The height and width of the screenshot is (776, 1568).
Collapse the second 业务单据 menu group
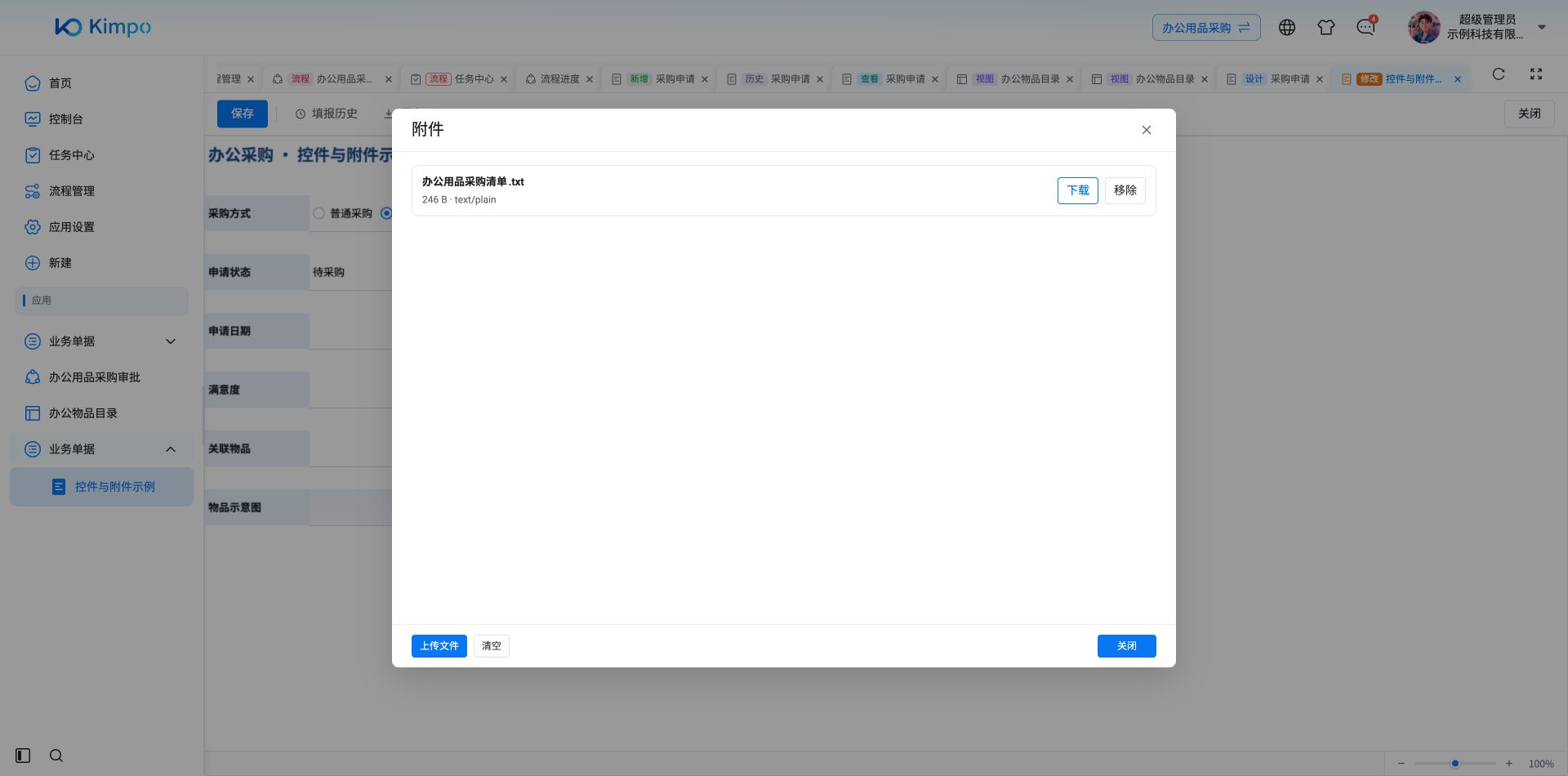[x=101, y=449]
